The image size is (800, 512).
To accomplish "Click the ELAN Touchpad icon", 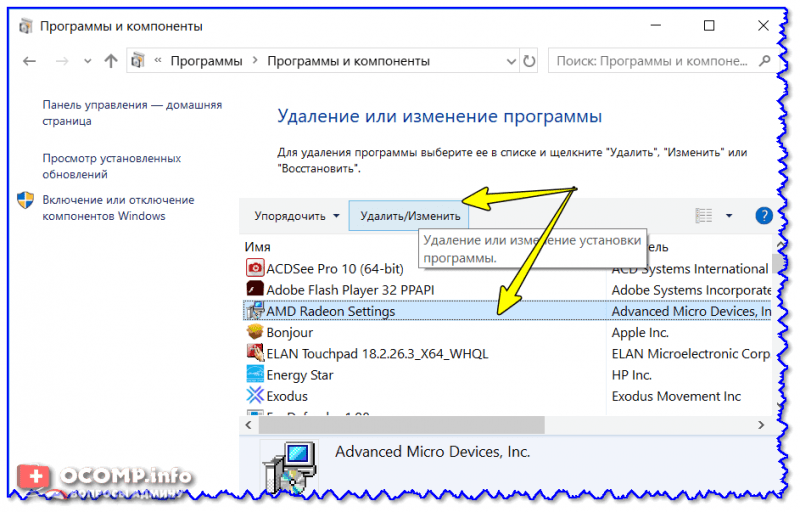I will pyautogui.click(x=255, y=352).
